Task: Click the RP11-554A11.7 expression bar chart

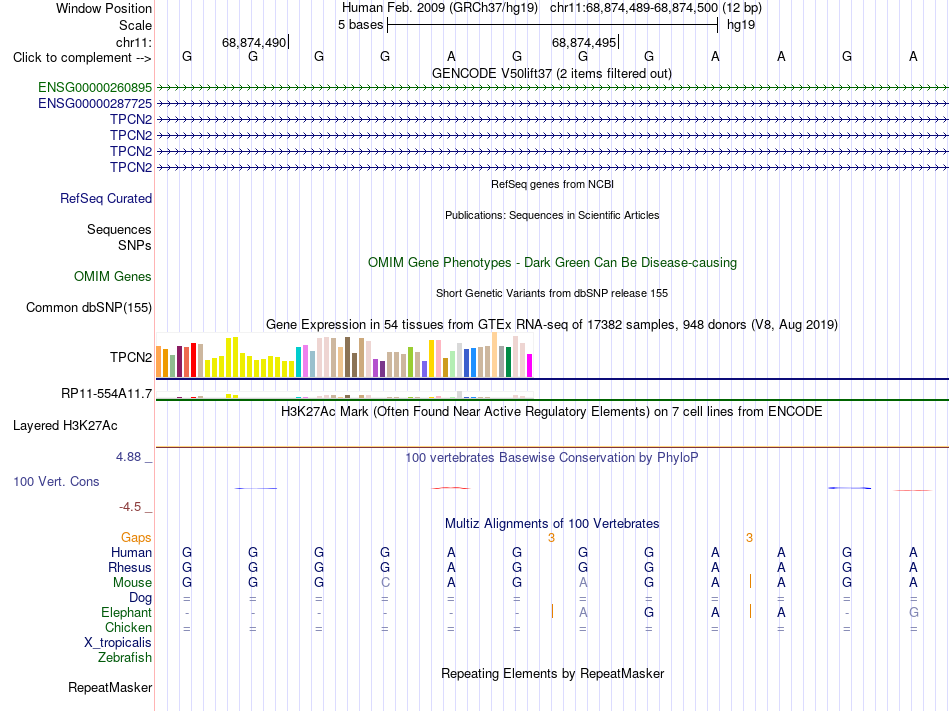Action: (x=344, y=395)
